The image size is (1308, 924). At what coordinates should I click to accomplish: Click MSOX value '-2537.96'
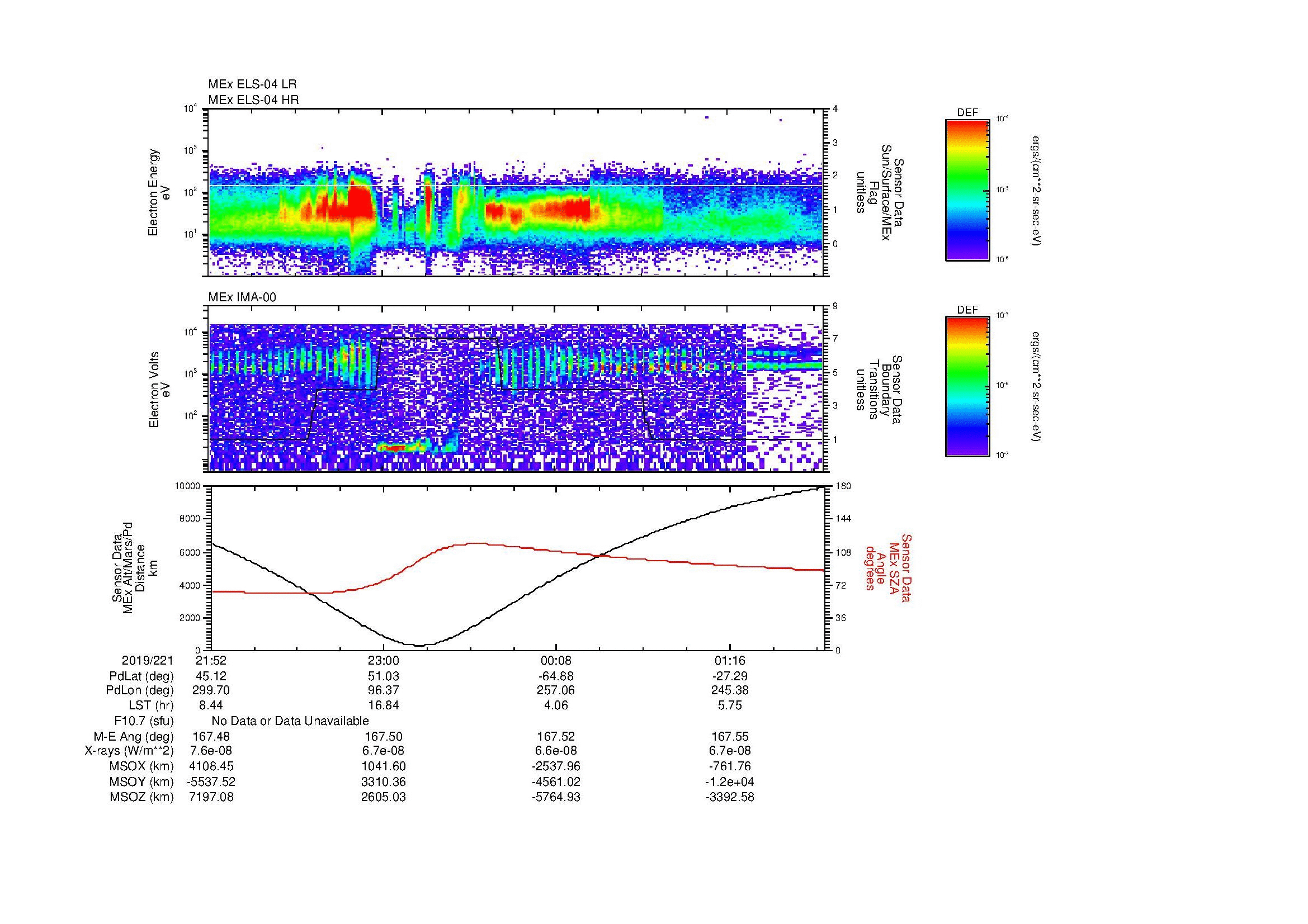click(556, 766)
